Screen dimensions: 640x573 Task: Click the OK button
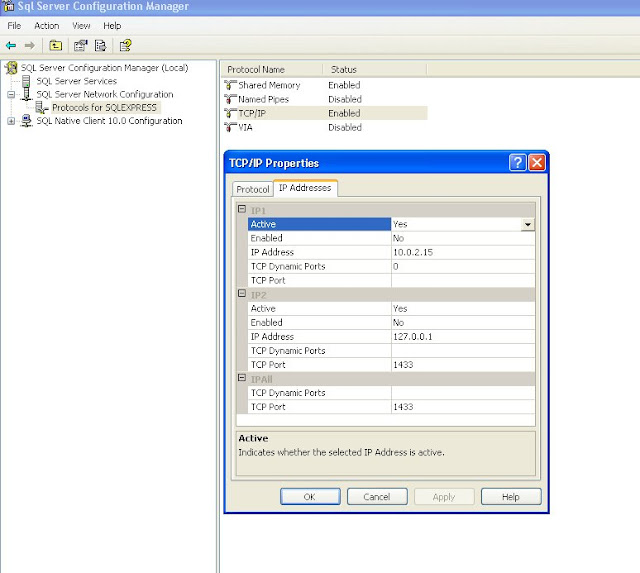[310, 497]
